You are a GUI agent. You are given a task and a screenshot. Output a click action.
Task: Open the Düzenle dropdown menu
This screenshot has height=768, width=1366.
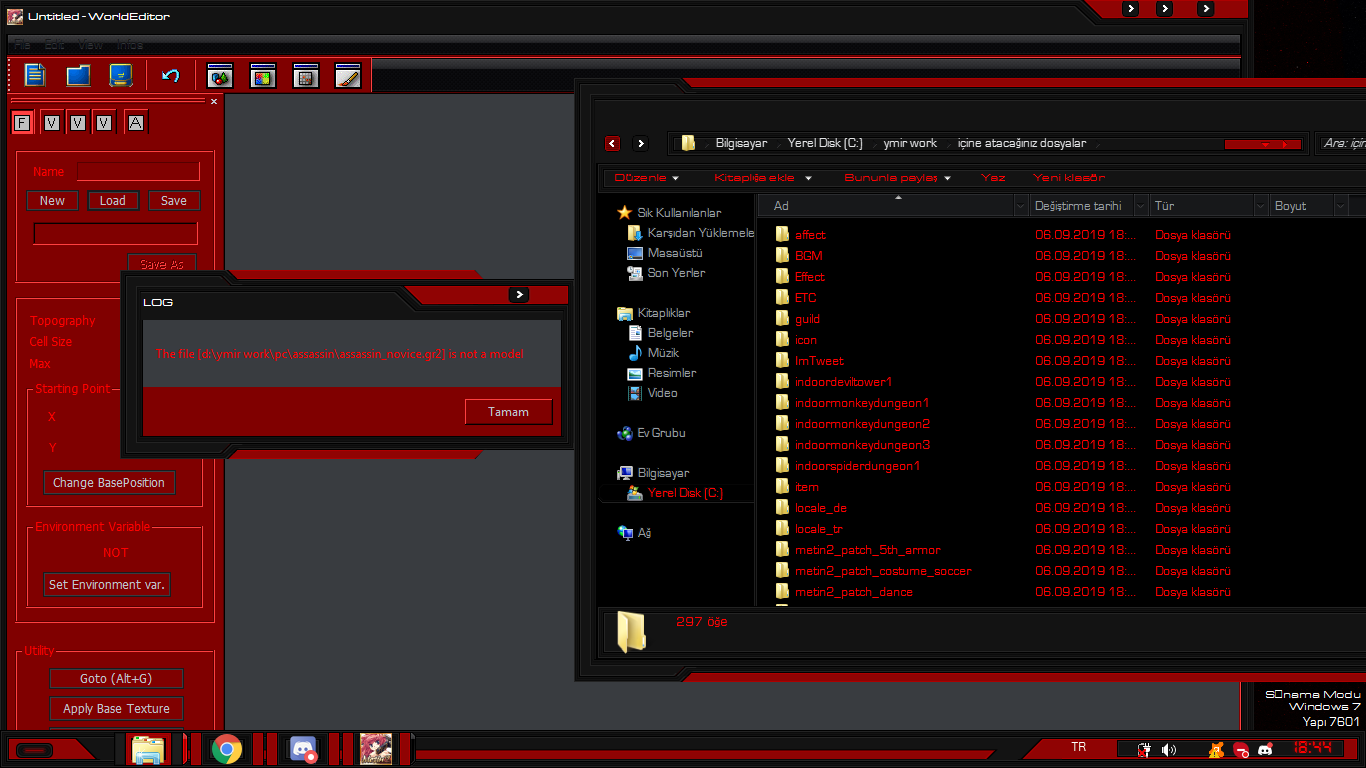[646, 178]
